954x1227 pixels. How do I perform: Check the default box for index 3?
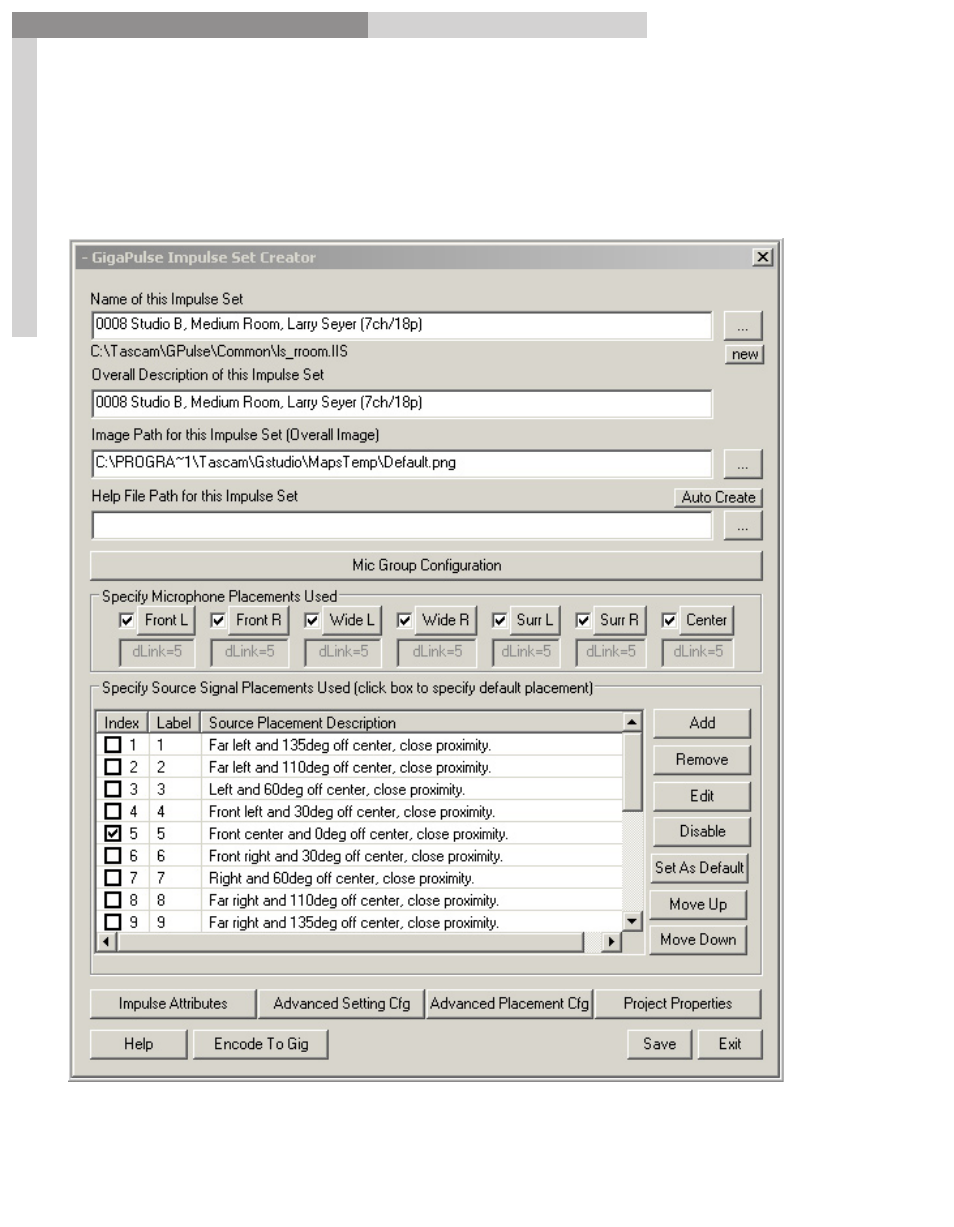(113, 789)
